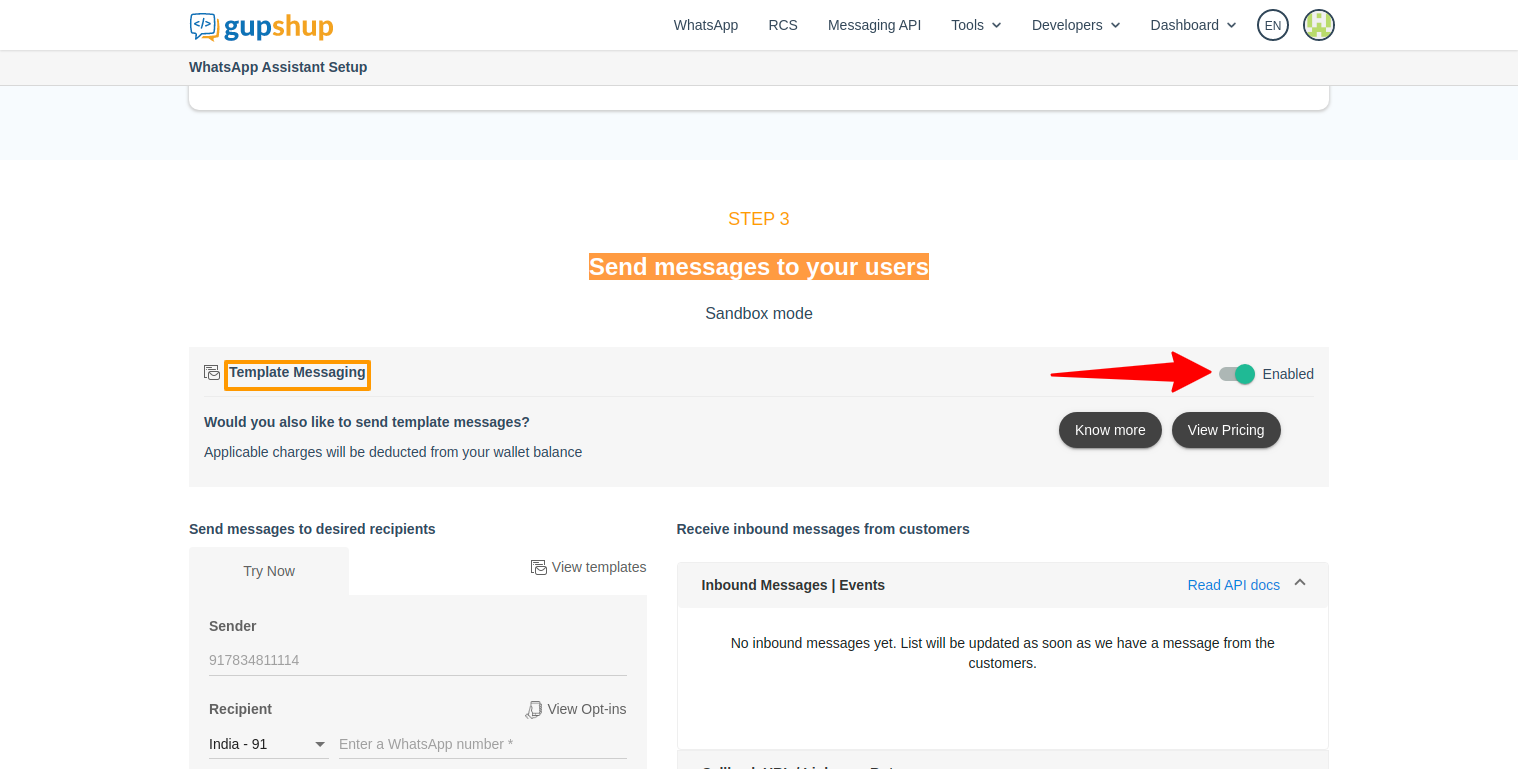Click Inbound Messages | Events header text
The width and height of the screenshot is (1518, 769).
793,585
